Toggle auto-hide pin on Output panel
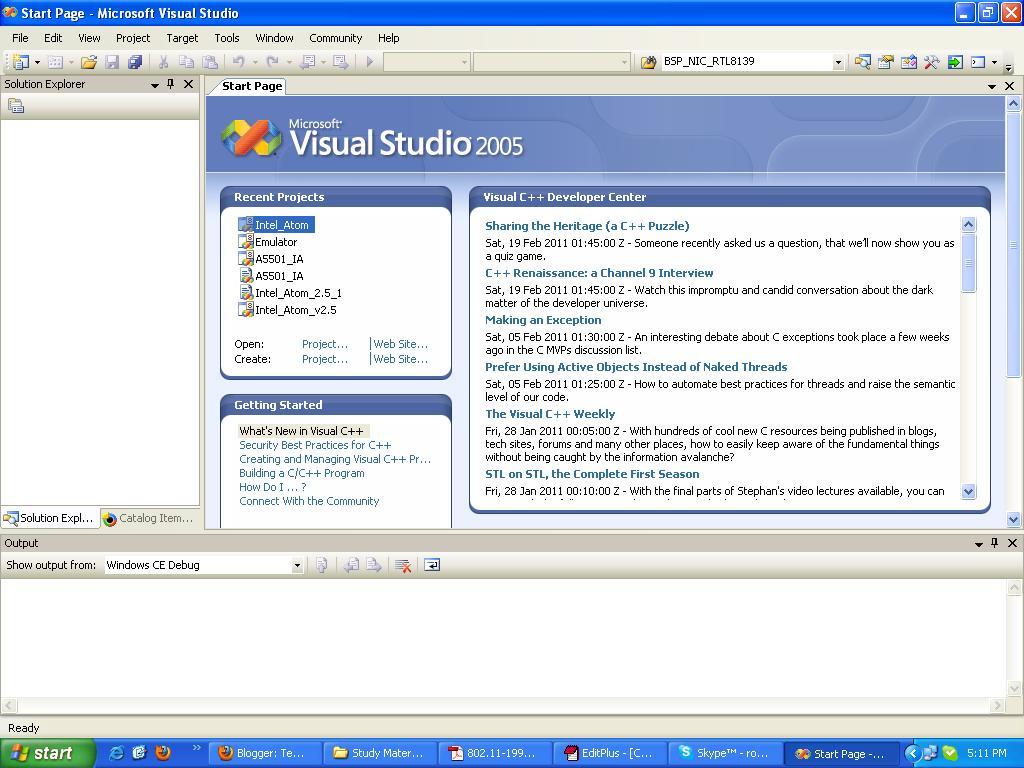 995,543
